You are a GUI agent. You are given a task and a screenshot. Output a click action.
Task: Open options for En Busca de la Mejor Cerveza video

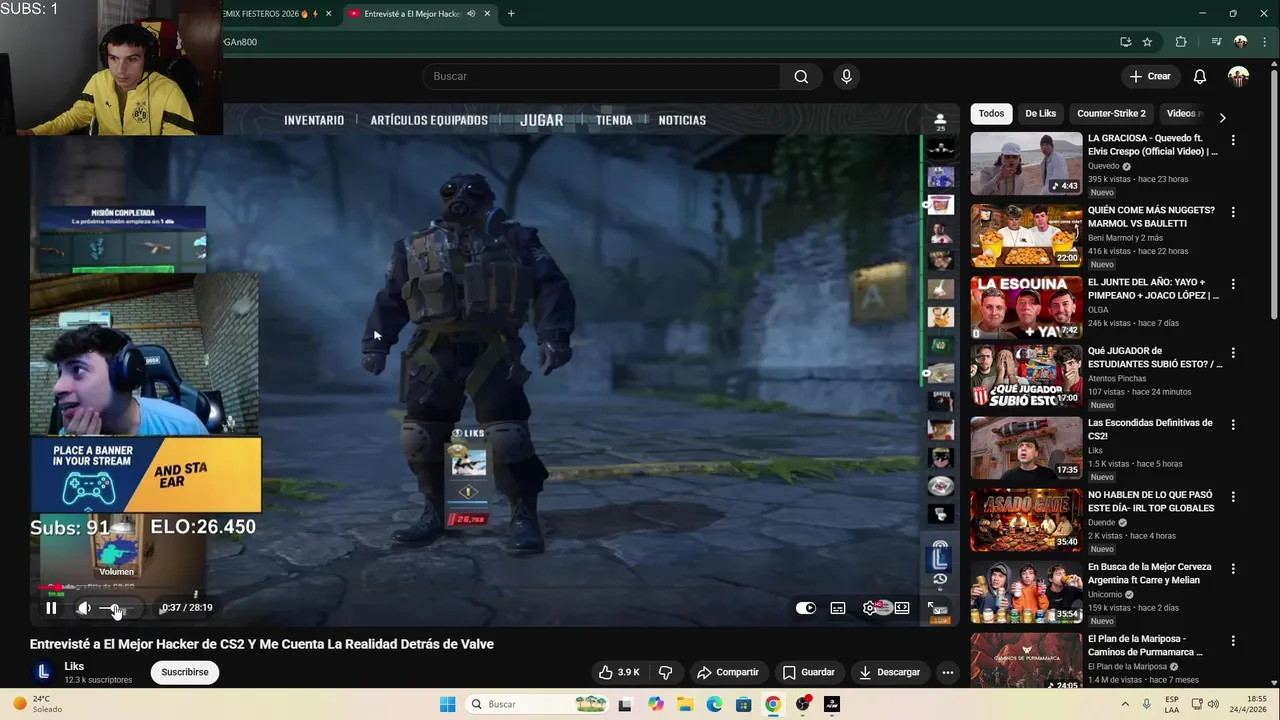(x=1233, y=570)
